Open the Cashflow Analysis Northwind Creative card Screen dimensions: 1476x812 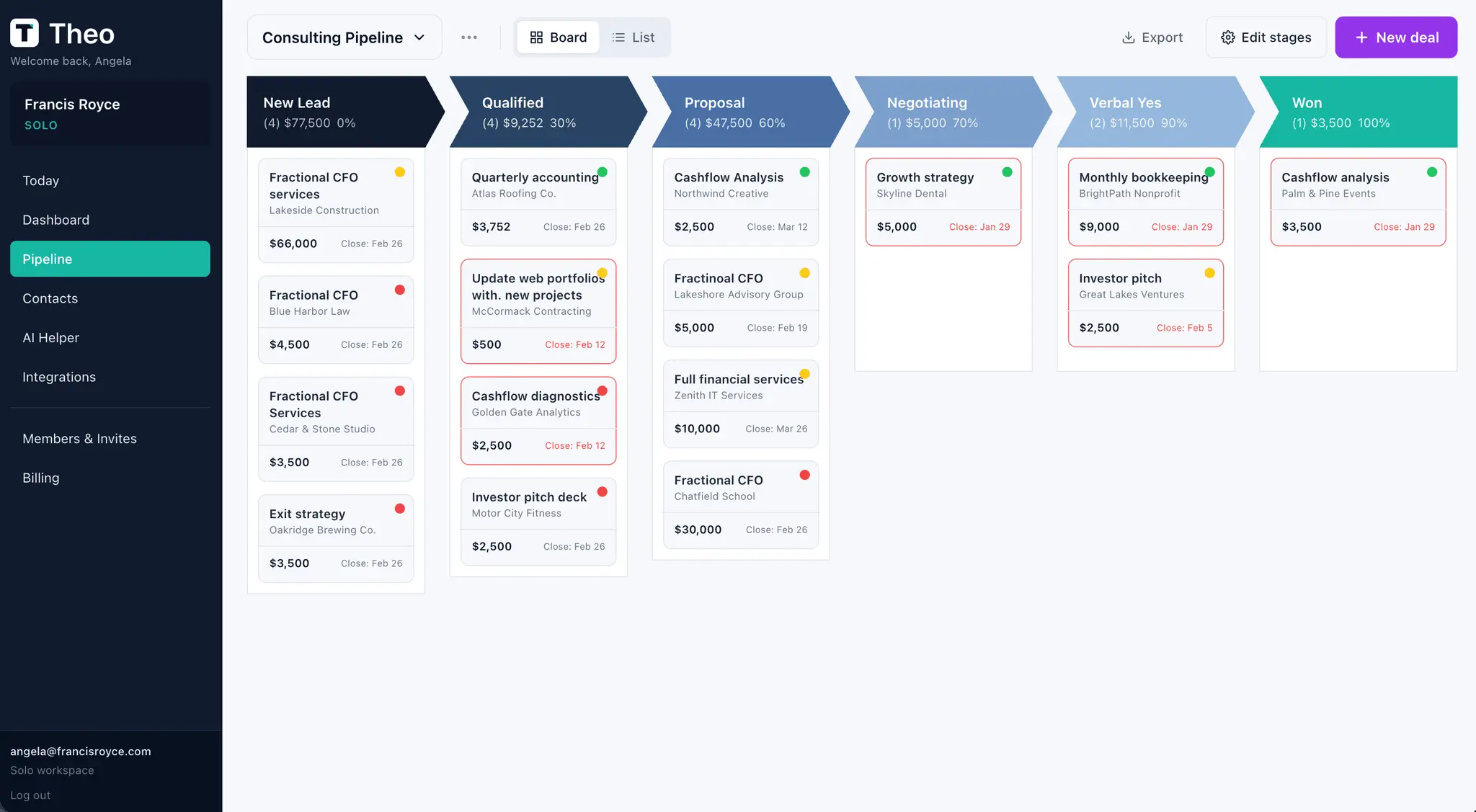pos(741,202)
